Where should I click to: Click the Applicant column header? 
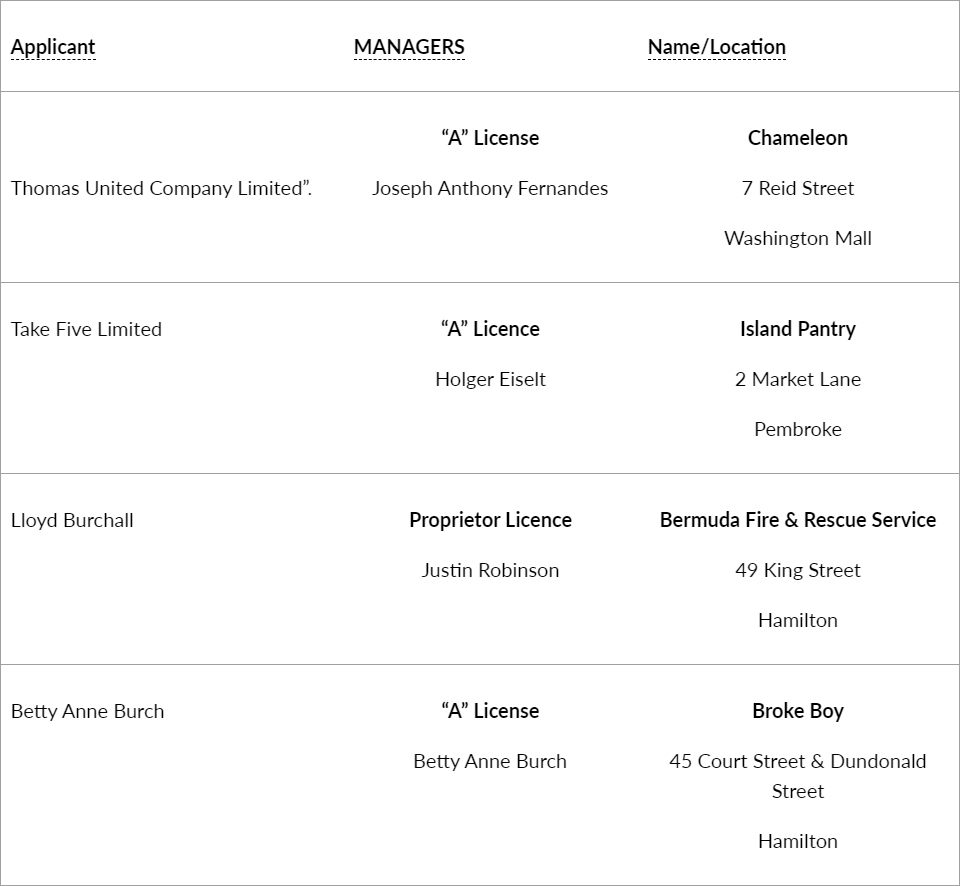click(x=53, y=47)
